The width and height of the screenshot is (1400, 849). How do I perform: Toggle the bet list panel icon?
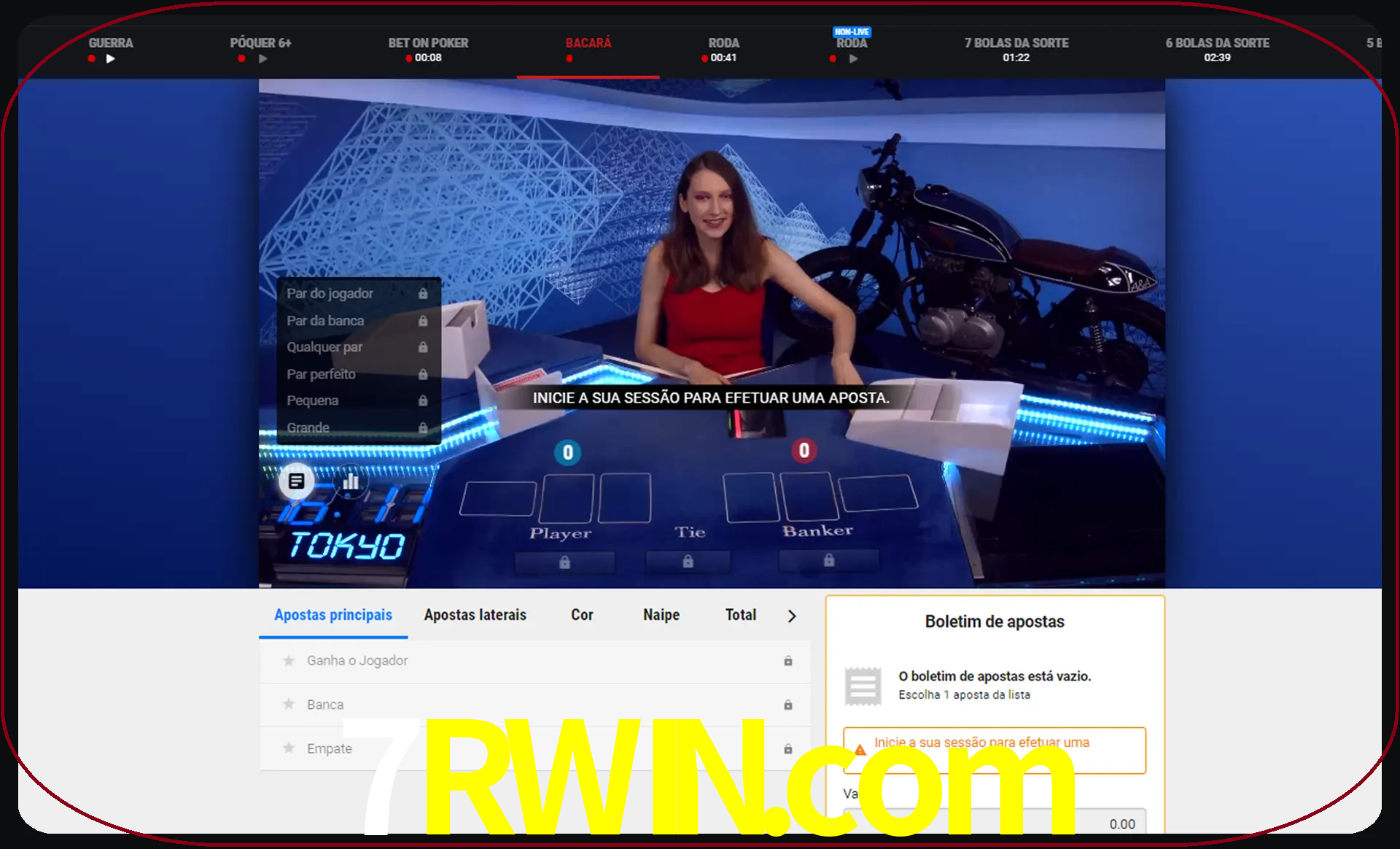click(297, 481)
